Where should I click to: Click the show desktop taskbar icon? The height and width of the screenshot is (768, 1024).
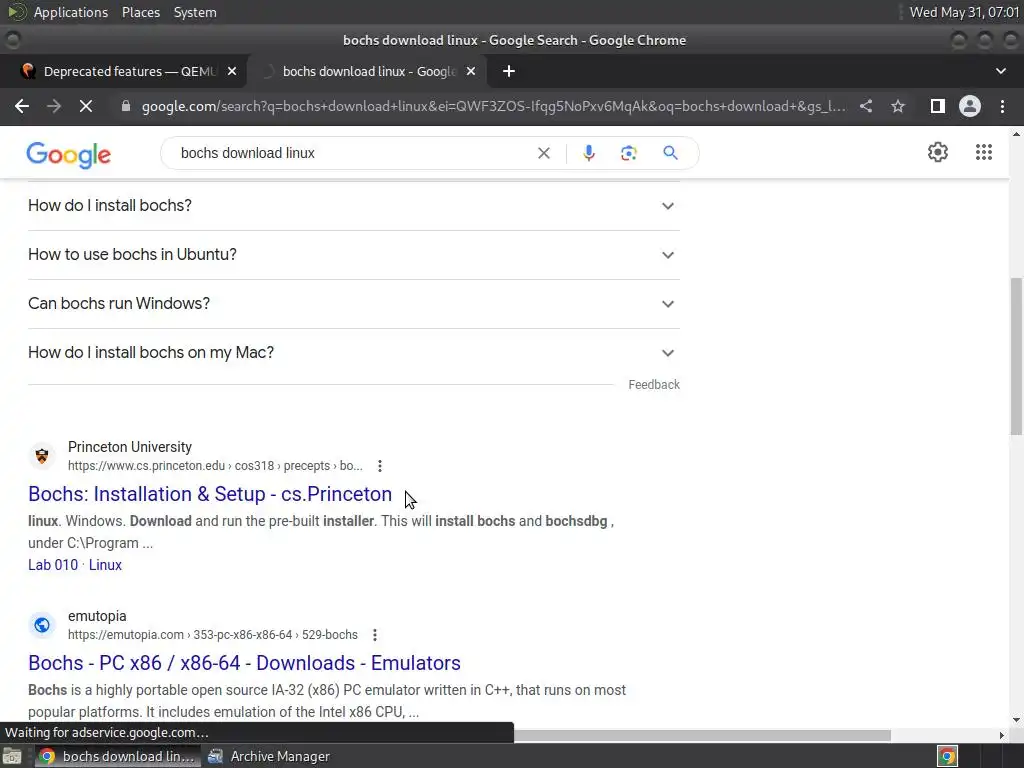[12, 756]
